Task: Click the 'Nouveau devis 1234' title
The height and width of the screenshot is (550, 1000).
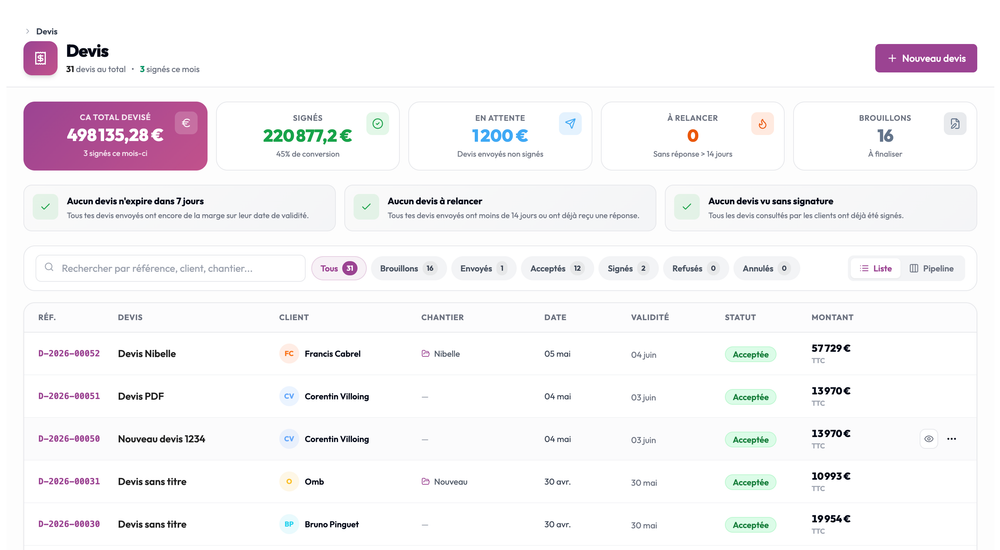Action: (x=161, y=439)
